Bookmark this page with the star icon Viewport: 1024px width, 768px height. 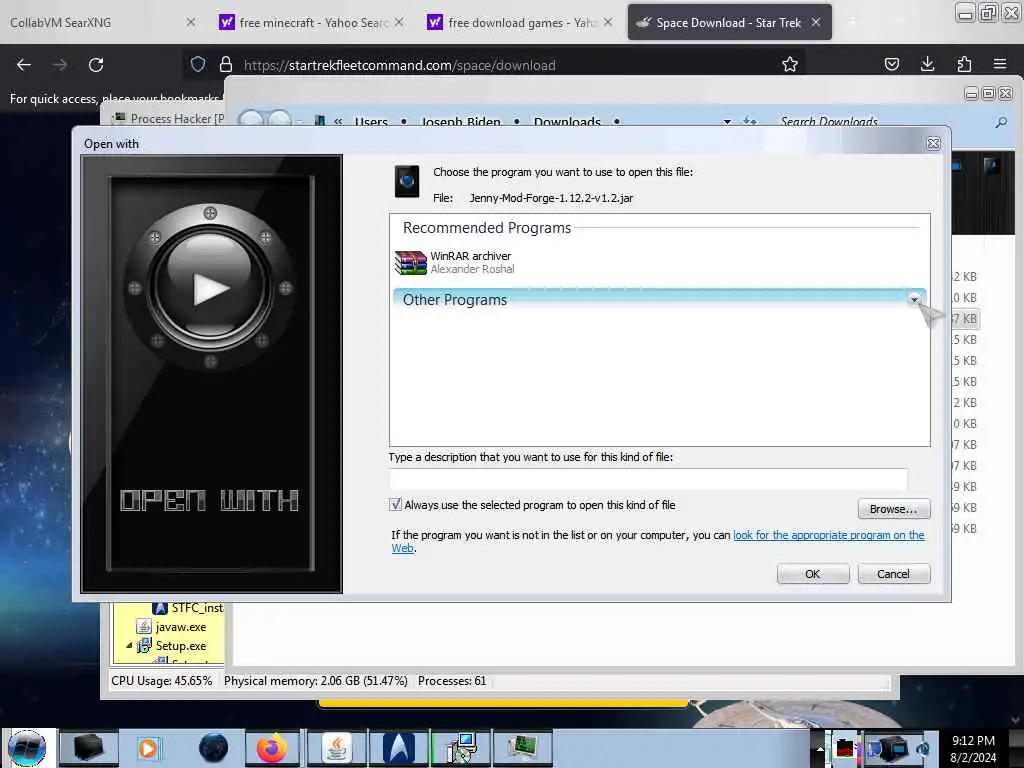[x=790, y=64]
